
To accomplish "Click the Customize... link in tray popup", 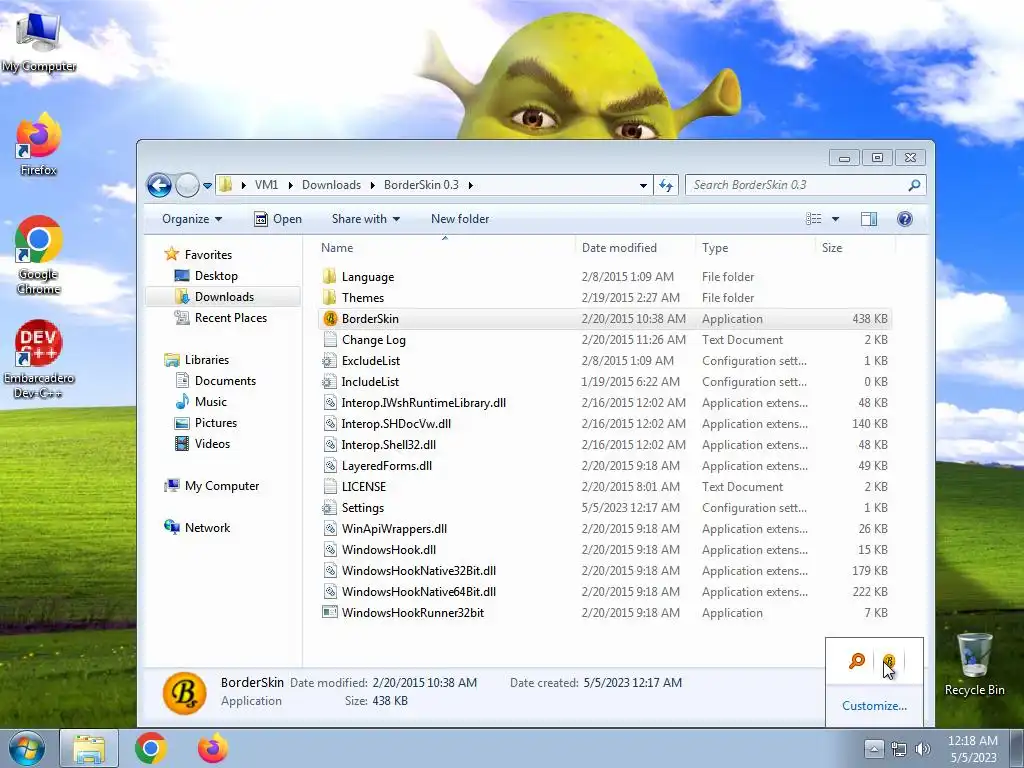I will [874, 706].
